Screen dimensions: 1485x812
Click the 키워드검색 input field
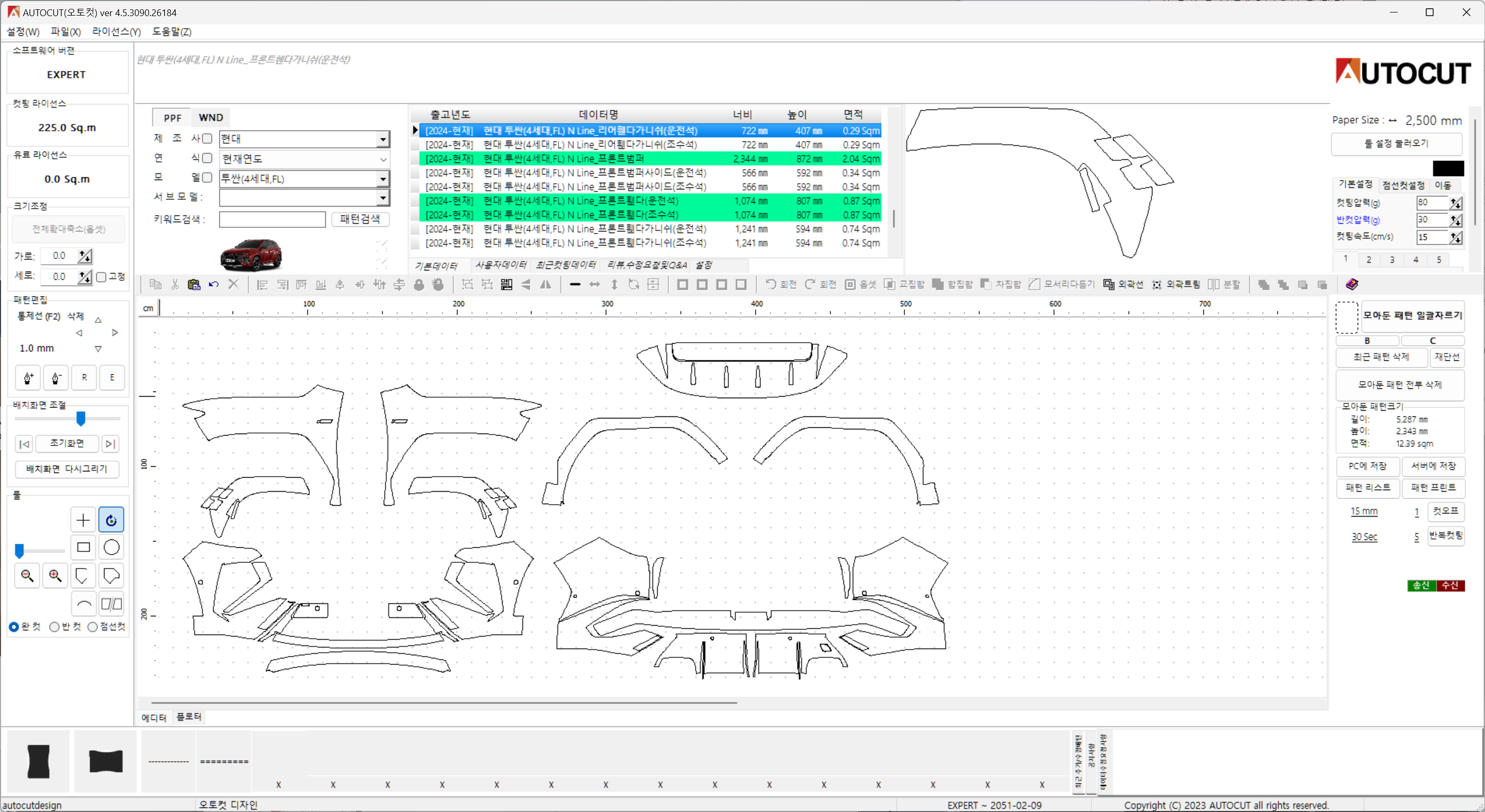272,220
